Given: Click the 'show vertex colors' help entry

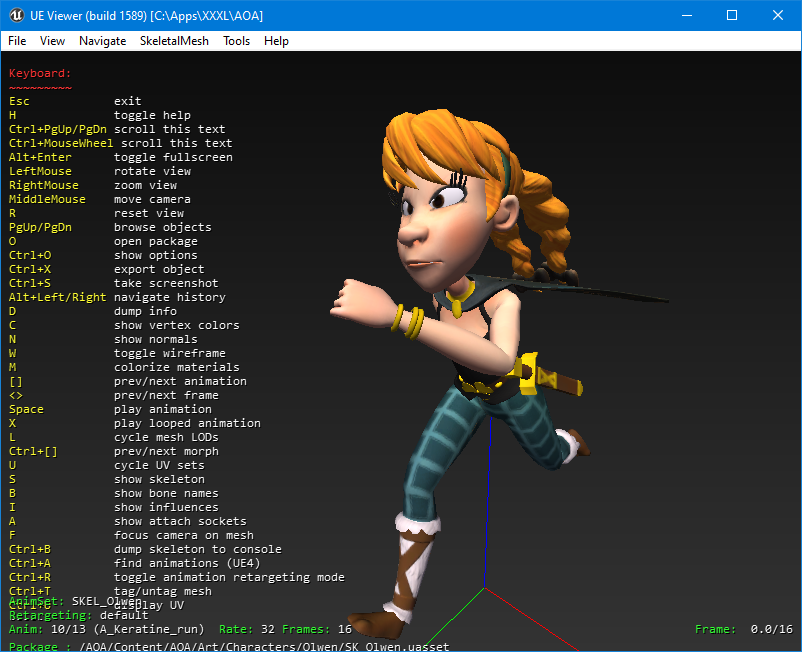Looking at the screenshot, I should click(x=176, y=325).
